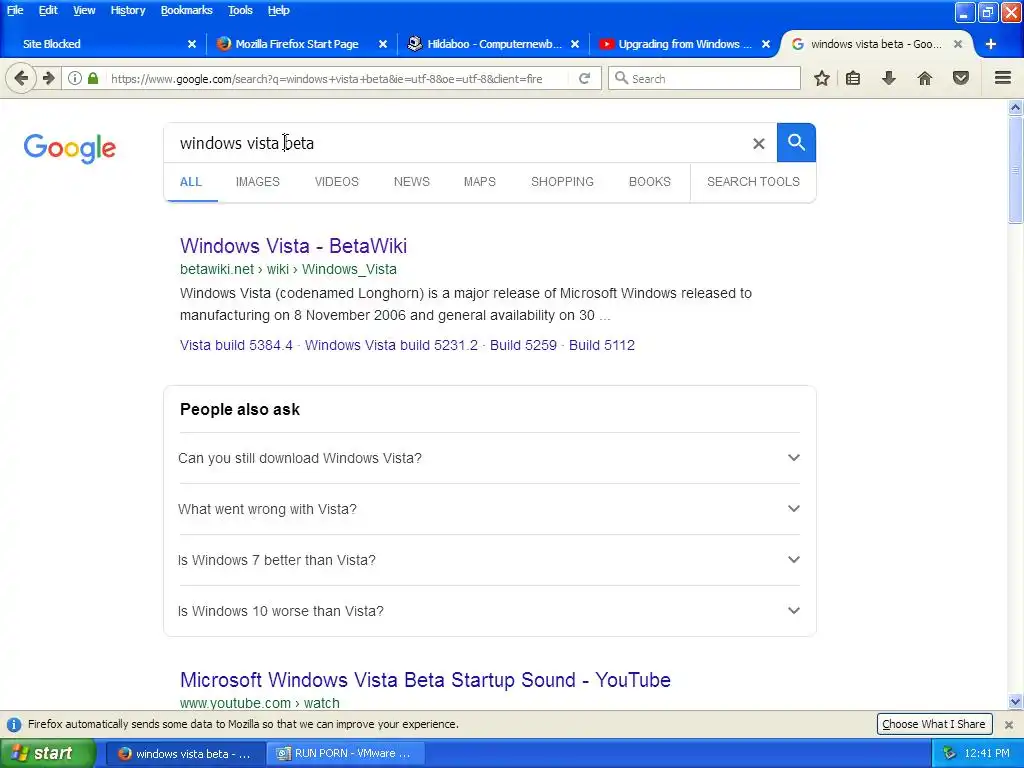Click Choose What I Share button
The width and height of the screenshot is (1024, 768).
click(x=933, y=724)
